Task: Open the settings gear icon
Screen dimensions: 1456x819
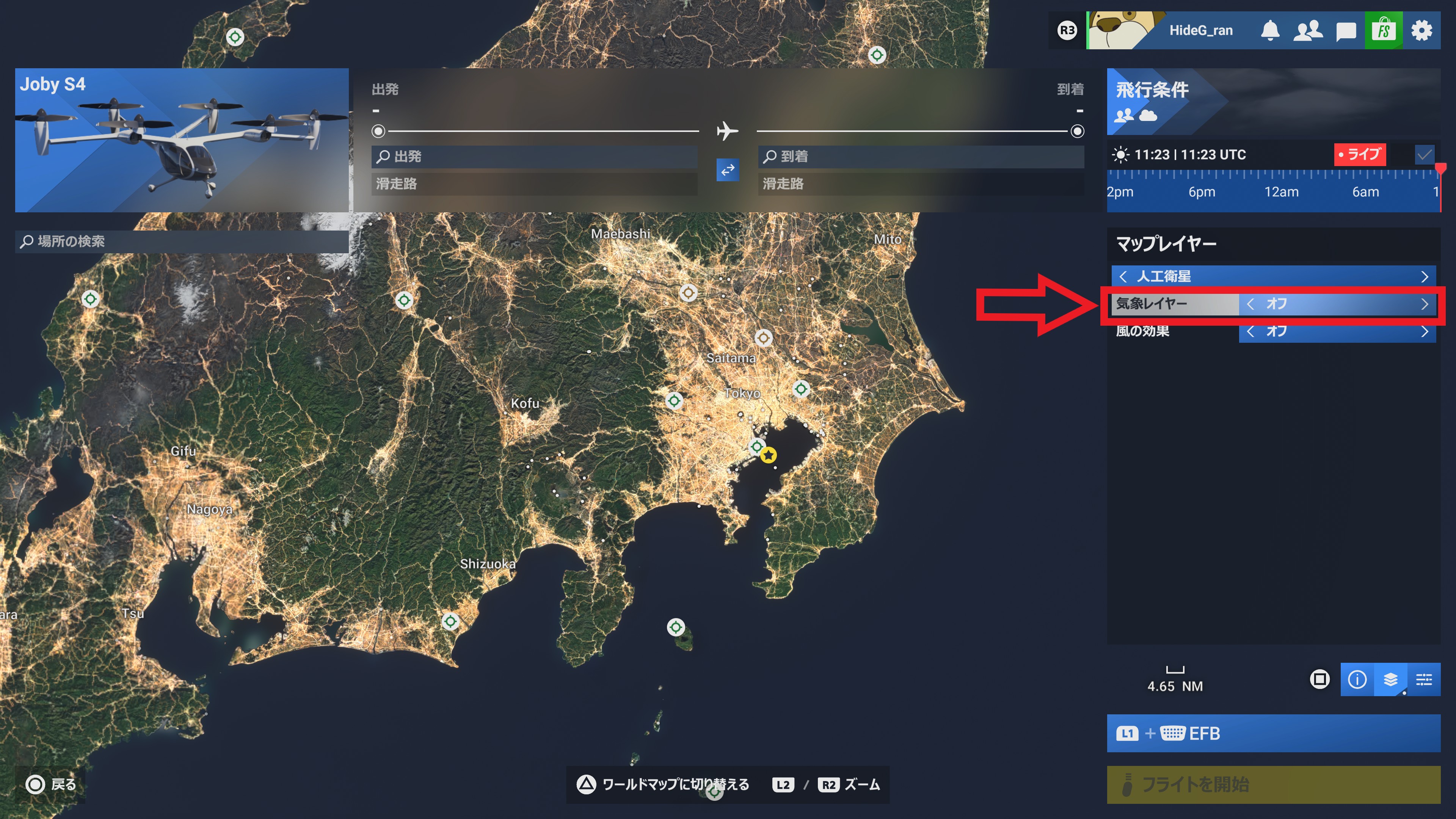Action: tap(1421, 30)
